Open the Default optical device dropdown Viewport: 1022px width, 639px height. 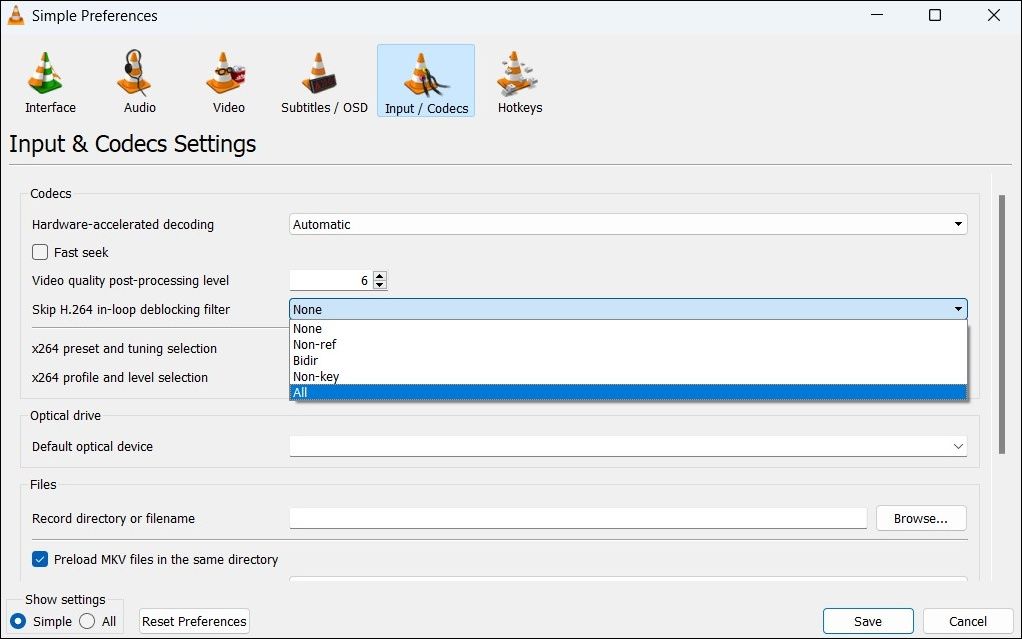coord(628,447)
